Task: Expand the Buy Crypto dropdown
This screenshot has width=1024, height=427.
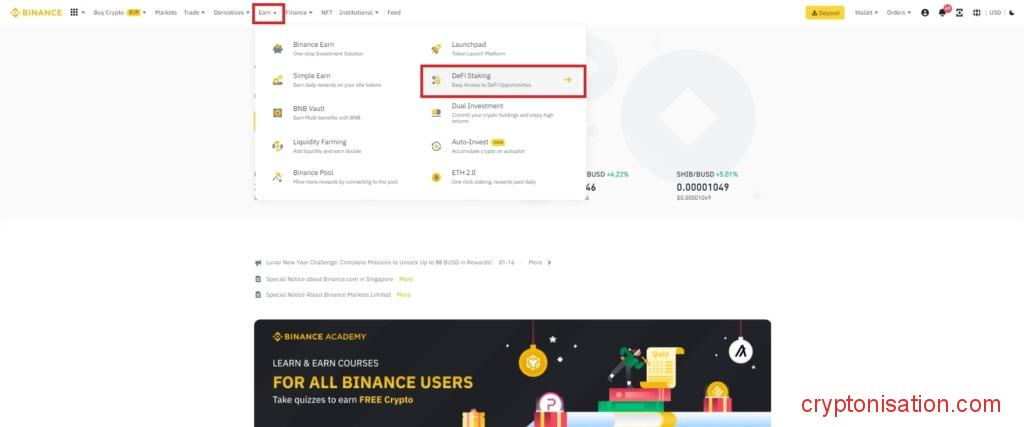Action: coord(119,13)
